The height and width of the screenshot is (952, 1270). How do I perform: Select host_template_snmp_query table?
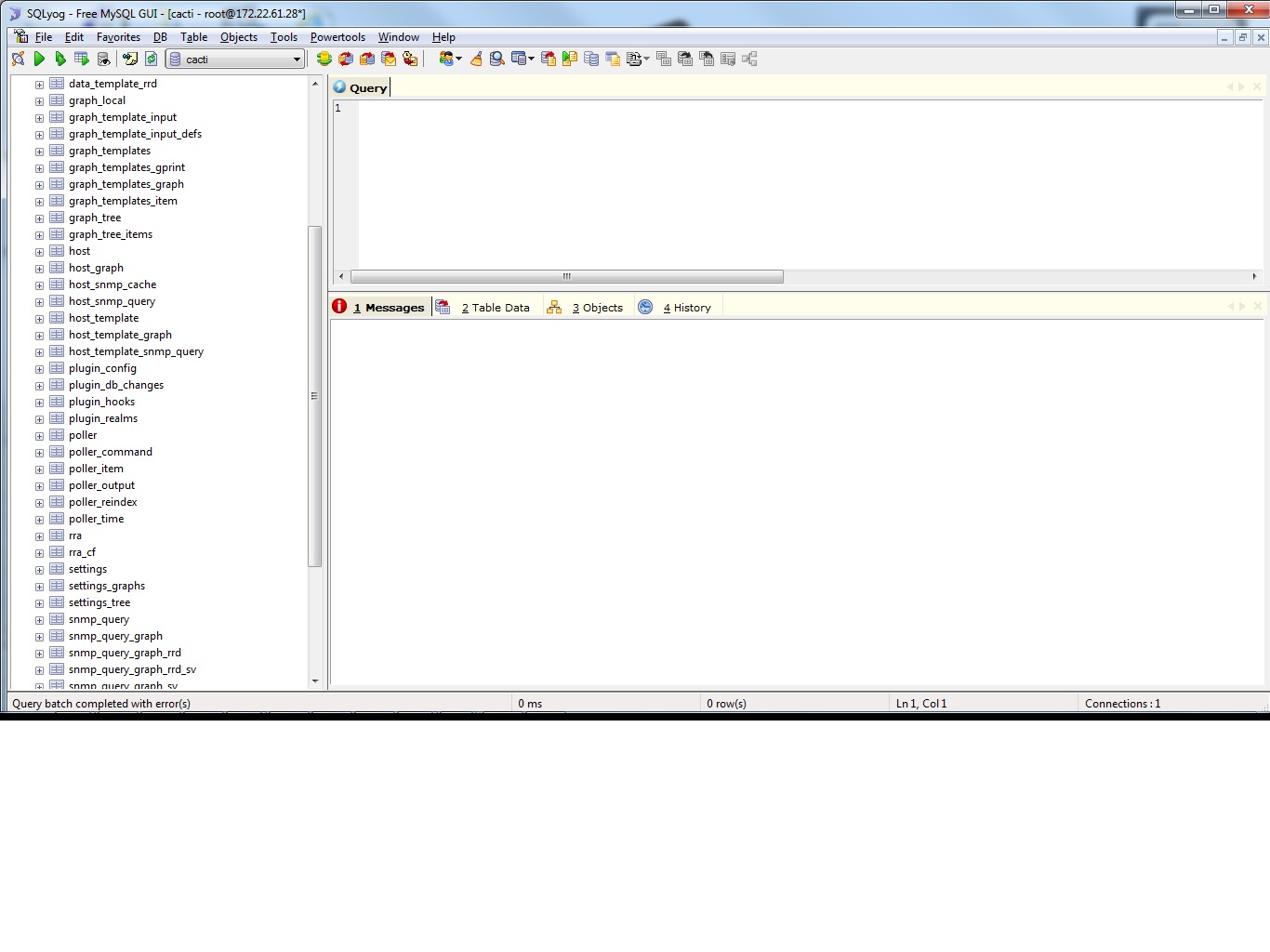(x=136, y=351)
